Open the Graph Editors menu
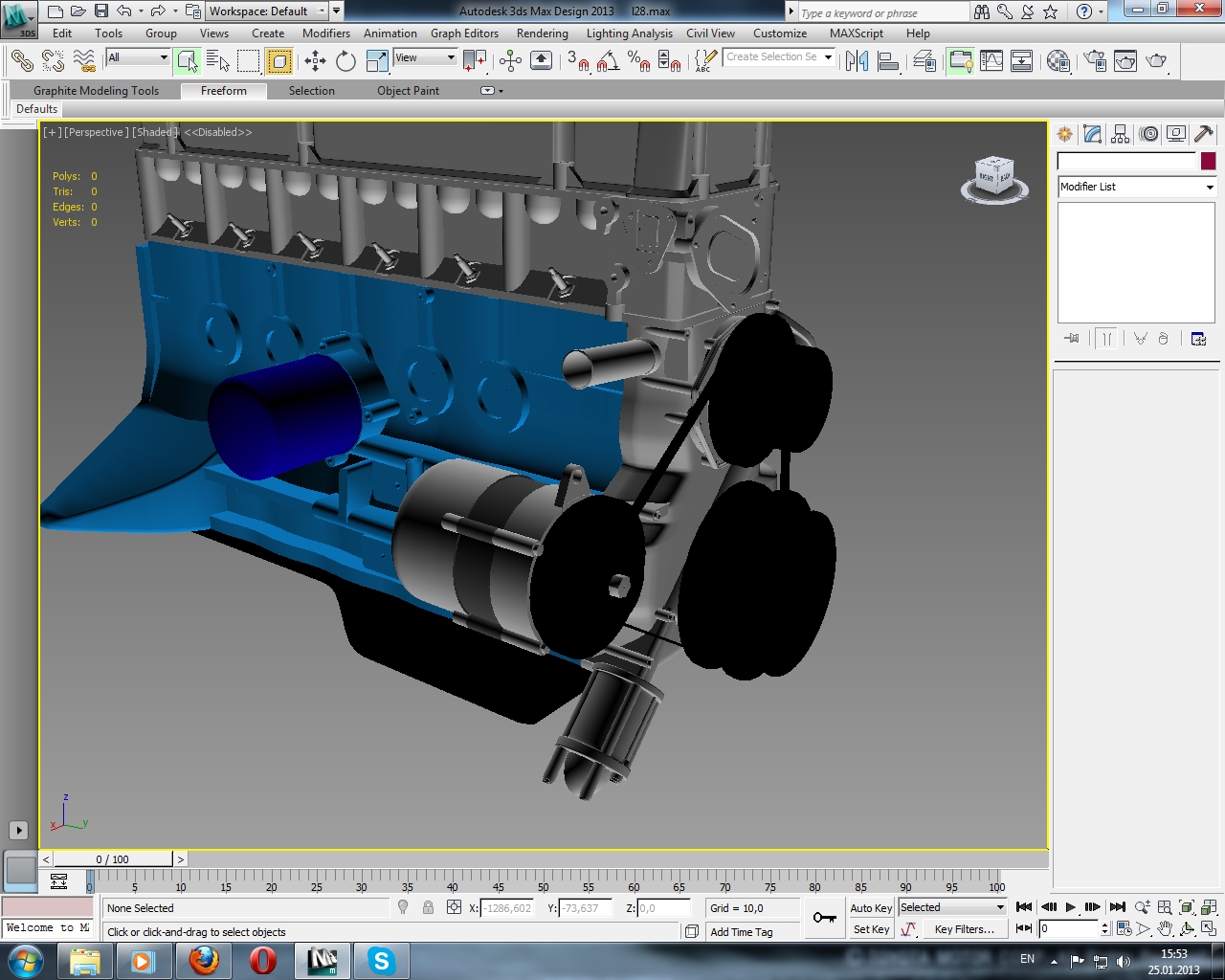 (464, 33)
